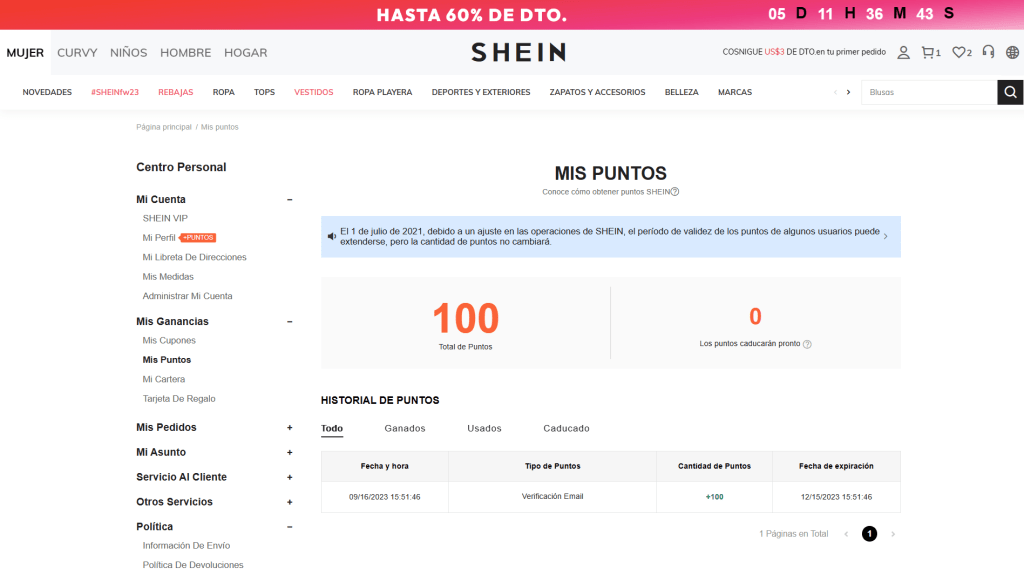Select the MUJER department tab
Viewport: 1024px width, 581px height.
pyautogui.click(x=25, y=53)
